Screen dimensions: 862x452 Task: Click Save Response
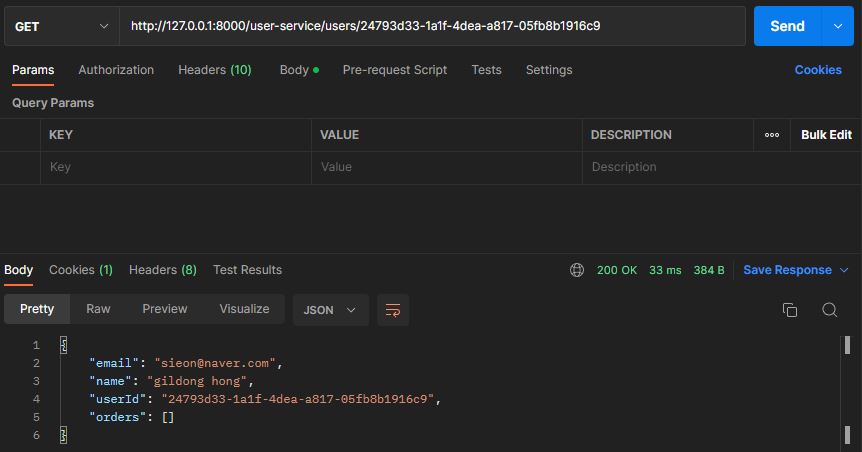coord(787,270)
